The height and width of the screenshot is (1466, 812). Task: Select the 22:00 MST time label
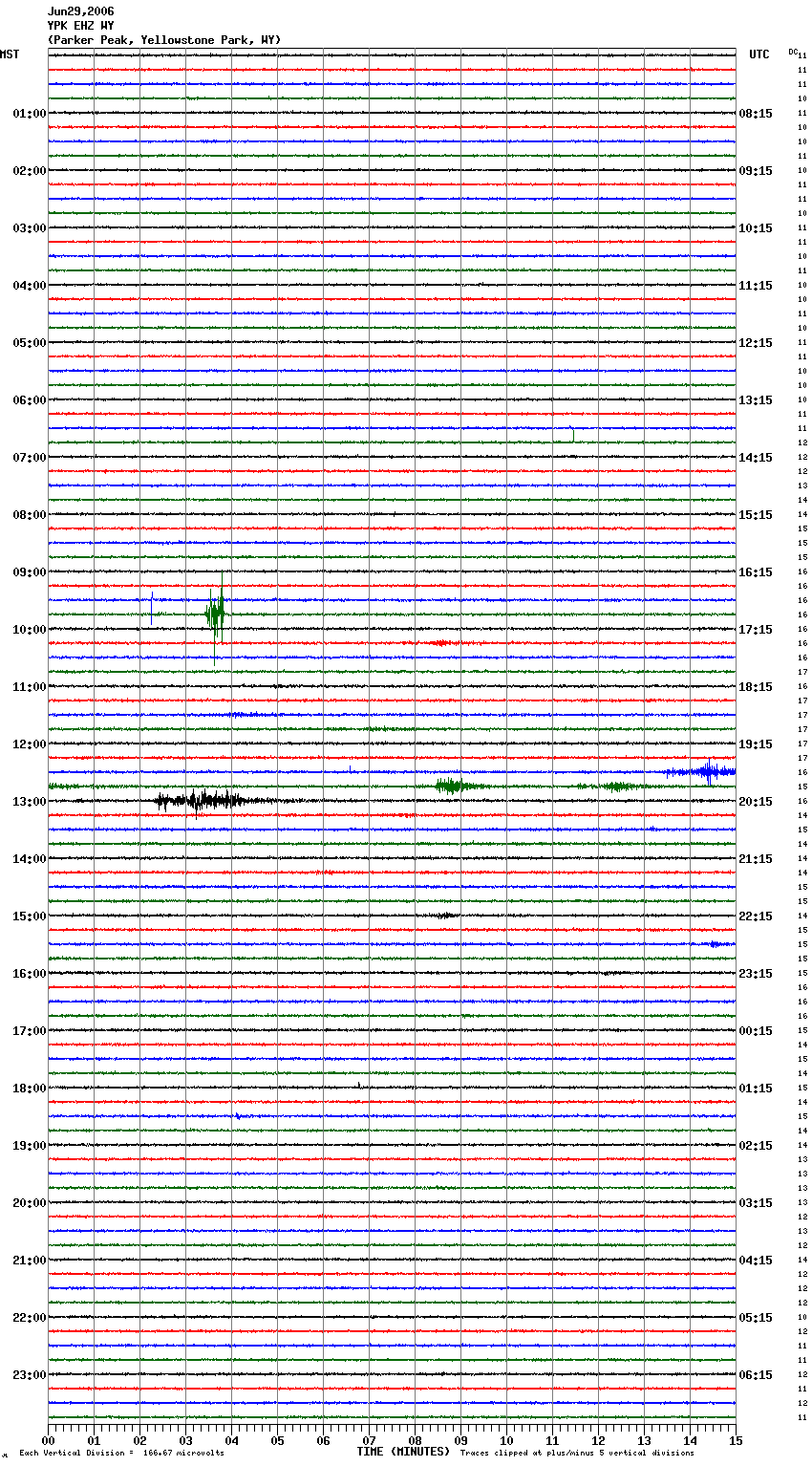coord(29,1318)
